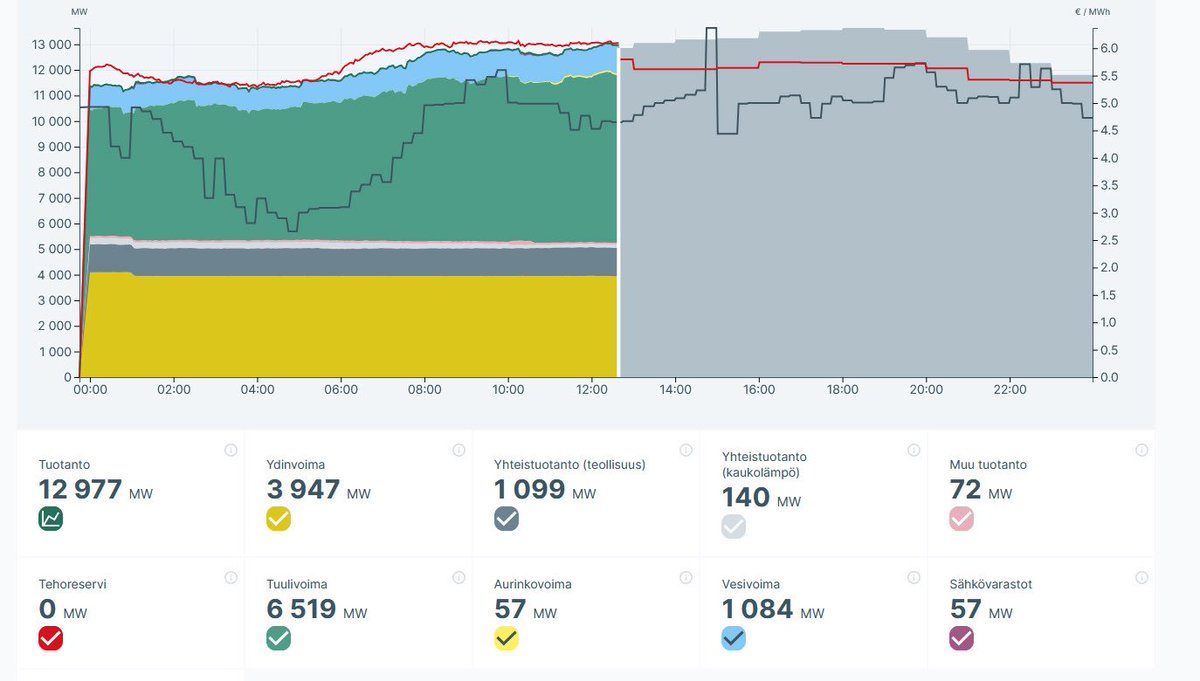The width and height of the screenshot is (1200, 681).
Task: Click the Vesivoima info icon
Action: 912,577
